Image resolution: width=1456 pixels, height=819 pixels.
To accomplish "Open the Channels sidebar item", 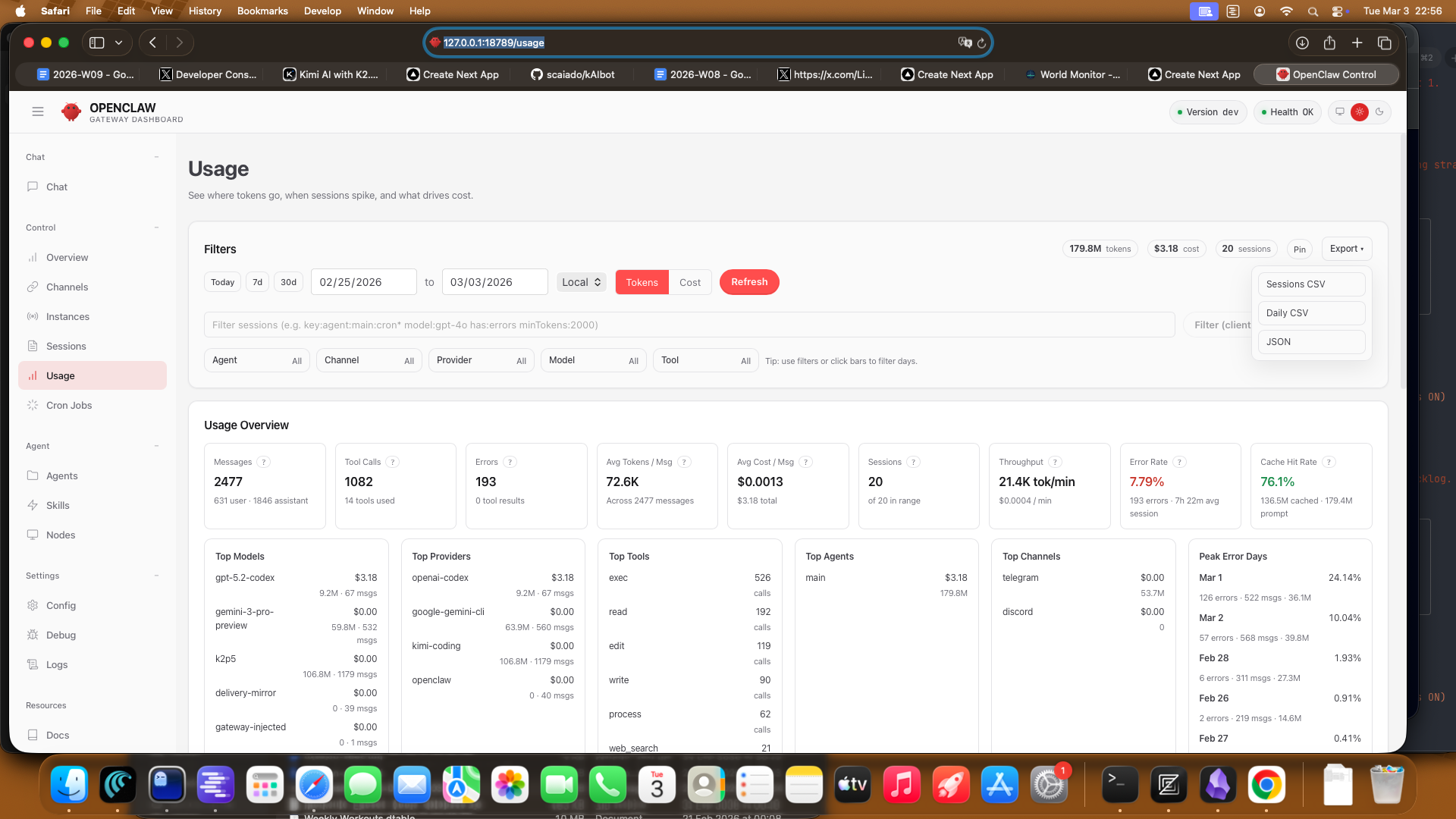I will click(67, 287).
